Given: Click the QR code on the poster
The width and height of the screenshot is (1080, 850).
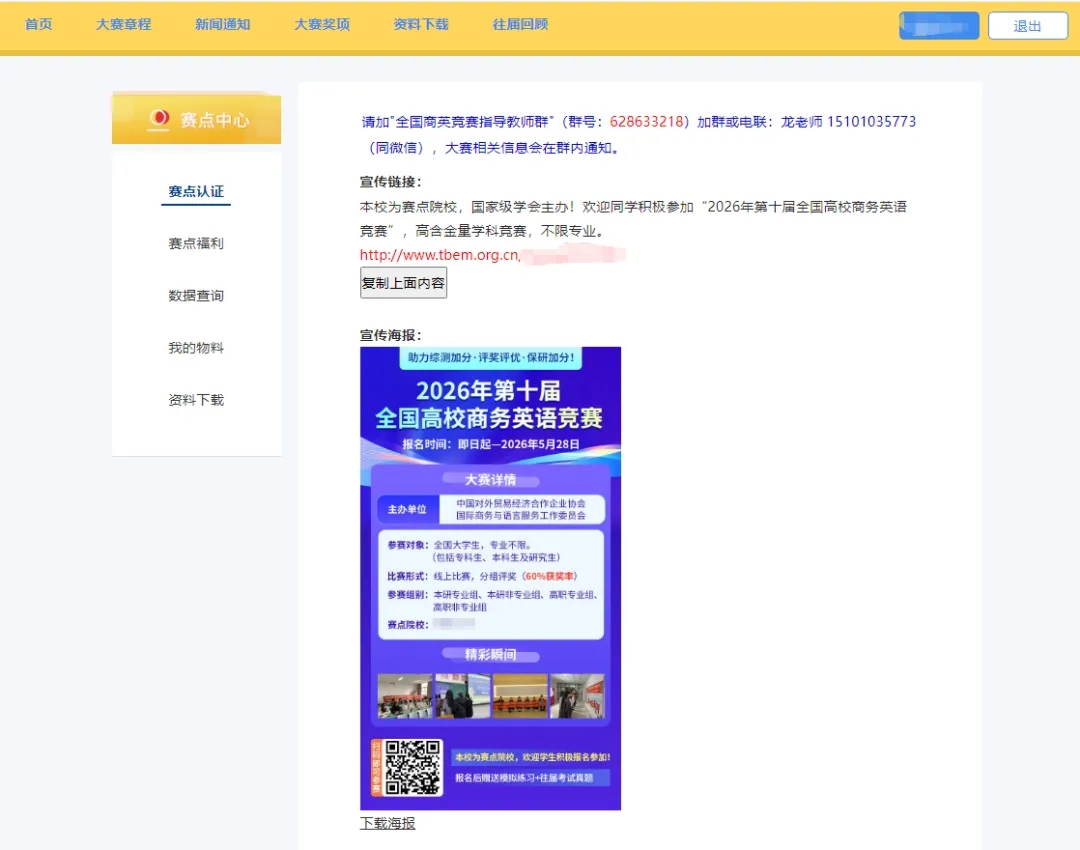Looking at the screenshot, I should [x=413, y=767].
